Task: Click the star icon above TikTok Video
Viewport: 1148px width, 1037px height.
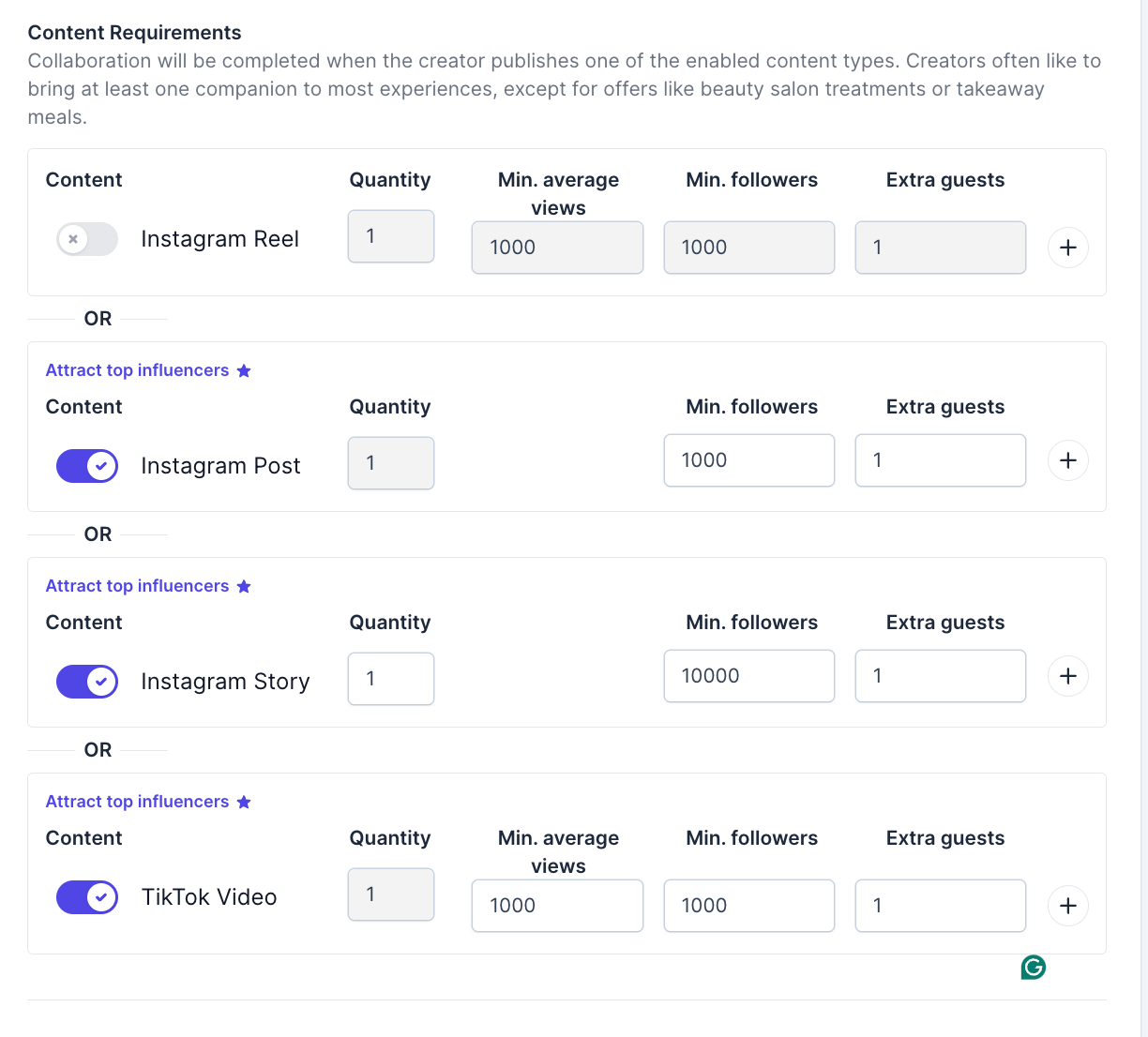Action: [x=244, y=802]
